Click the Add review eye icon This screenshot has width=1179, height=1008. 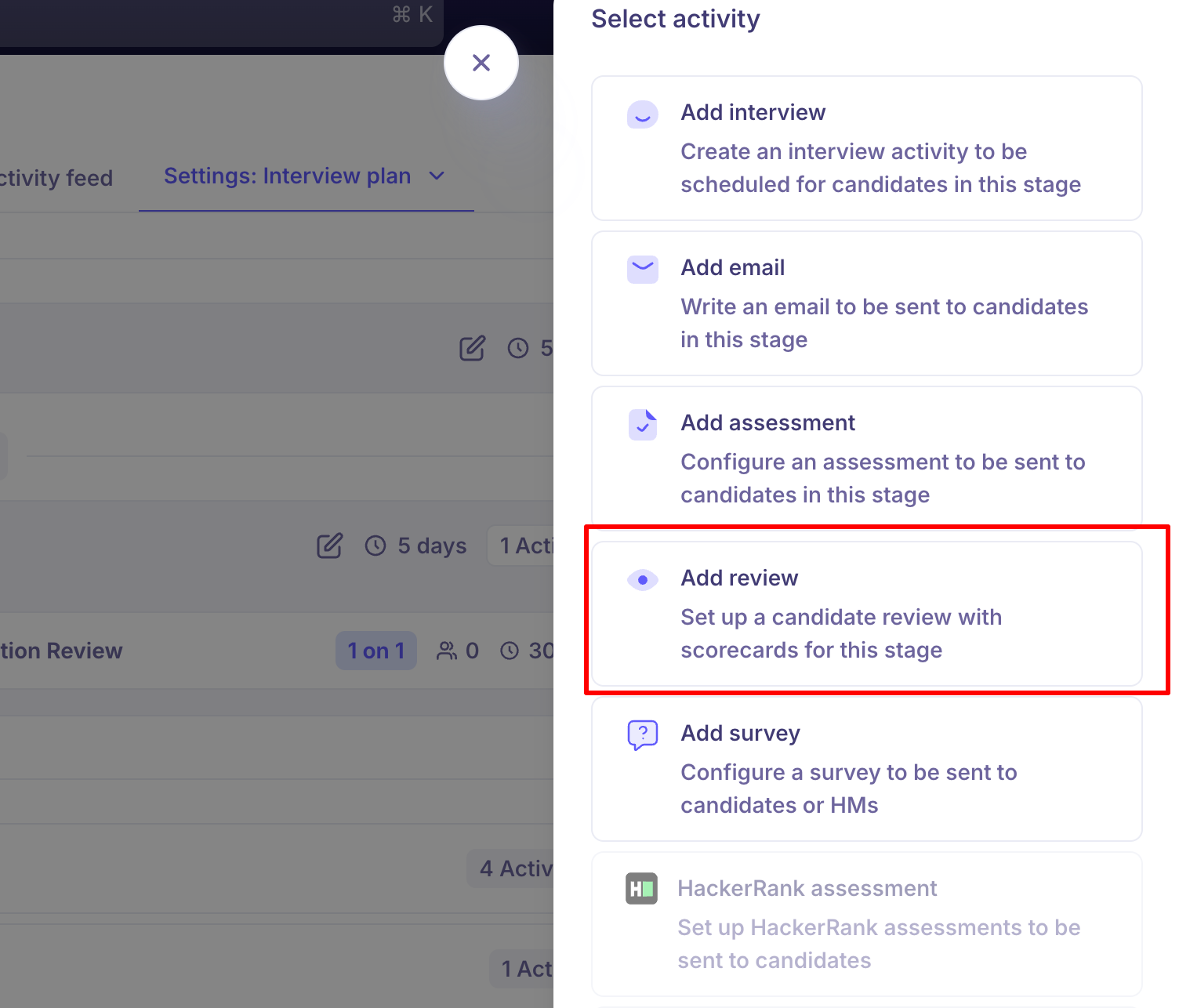(x=642, y=580)
